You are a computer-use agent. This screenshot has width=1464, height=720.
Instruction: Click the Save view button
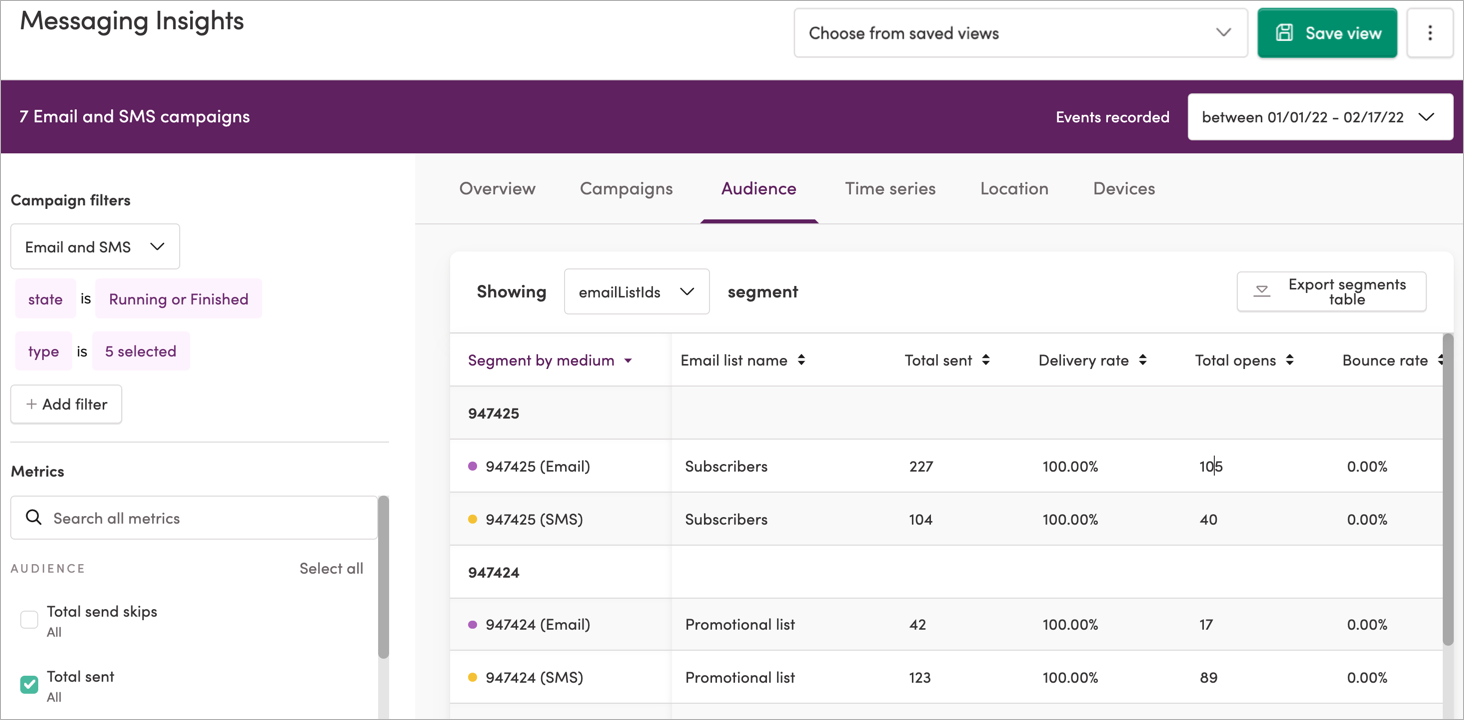(x=1327, y=33)
